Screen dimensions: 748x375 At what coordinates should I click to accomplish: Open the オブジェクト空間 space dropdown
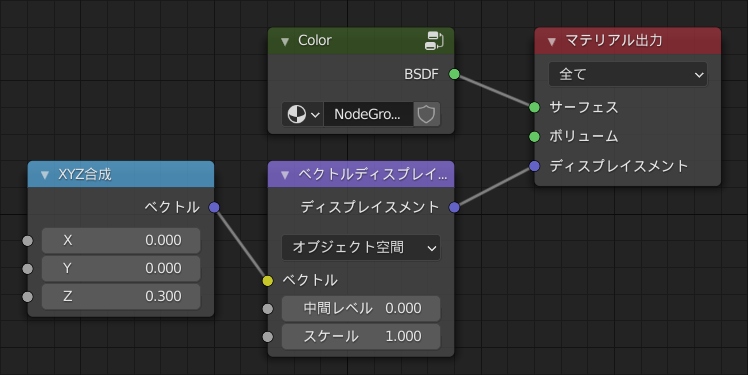tap(361, 248)
